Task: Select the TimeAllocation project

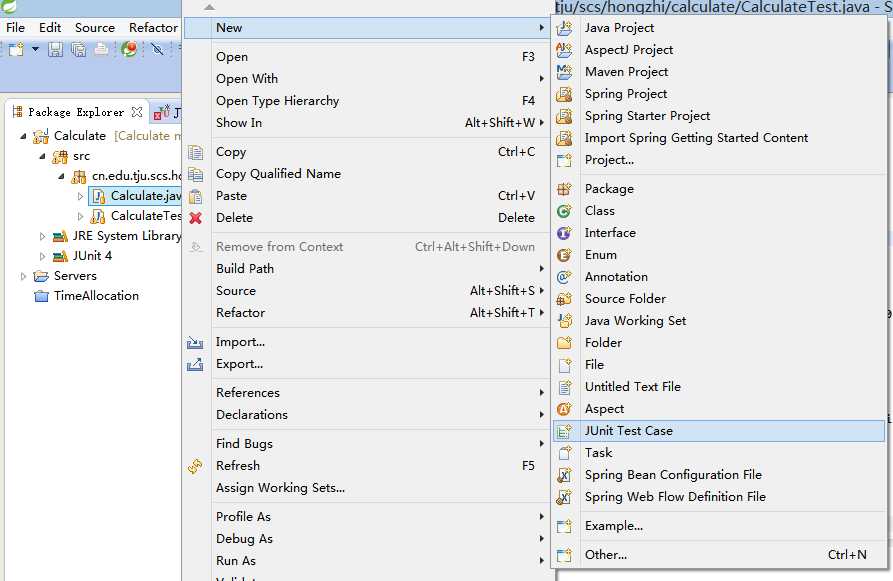Action: click(96, 296)
